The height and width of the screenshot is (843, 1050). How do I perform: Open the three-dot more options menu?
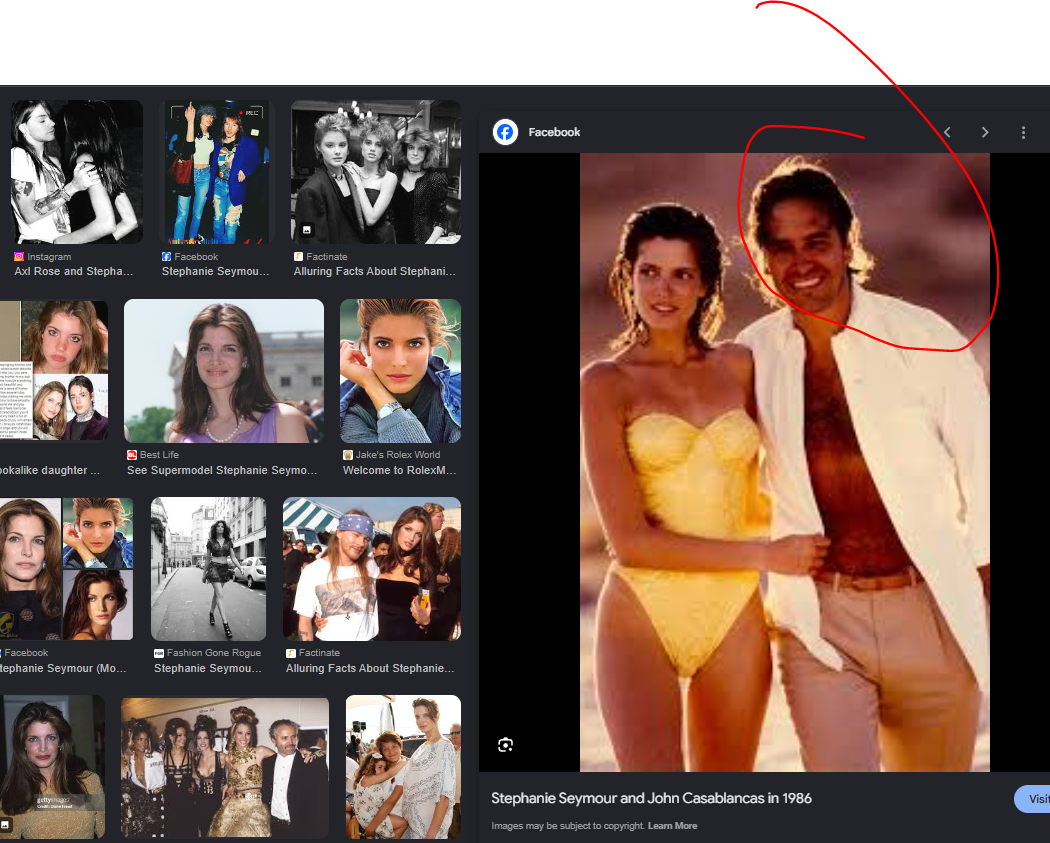tap(1023, 133)
